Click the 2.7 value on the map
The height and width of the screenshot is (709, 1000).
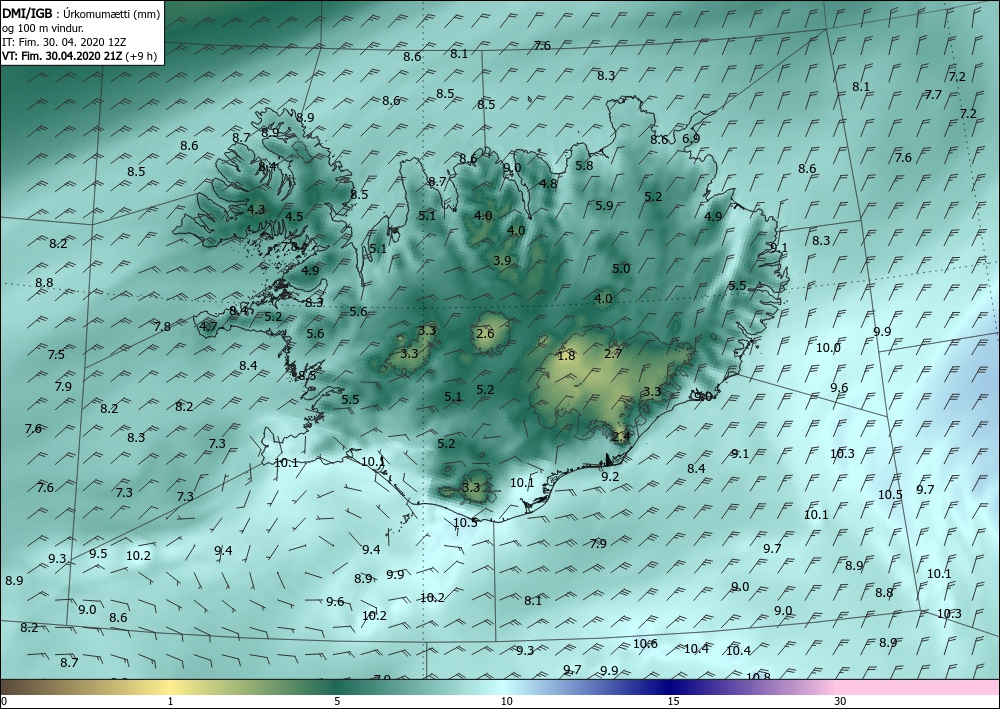tap(613, 353)
